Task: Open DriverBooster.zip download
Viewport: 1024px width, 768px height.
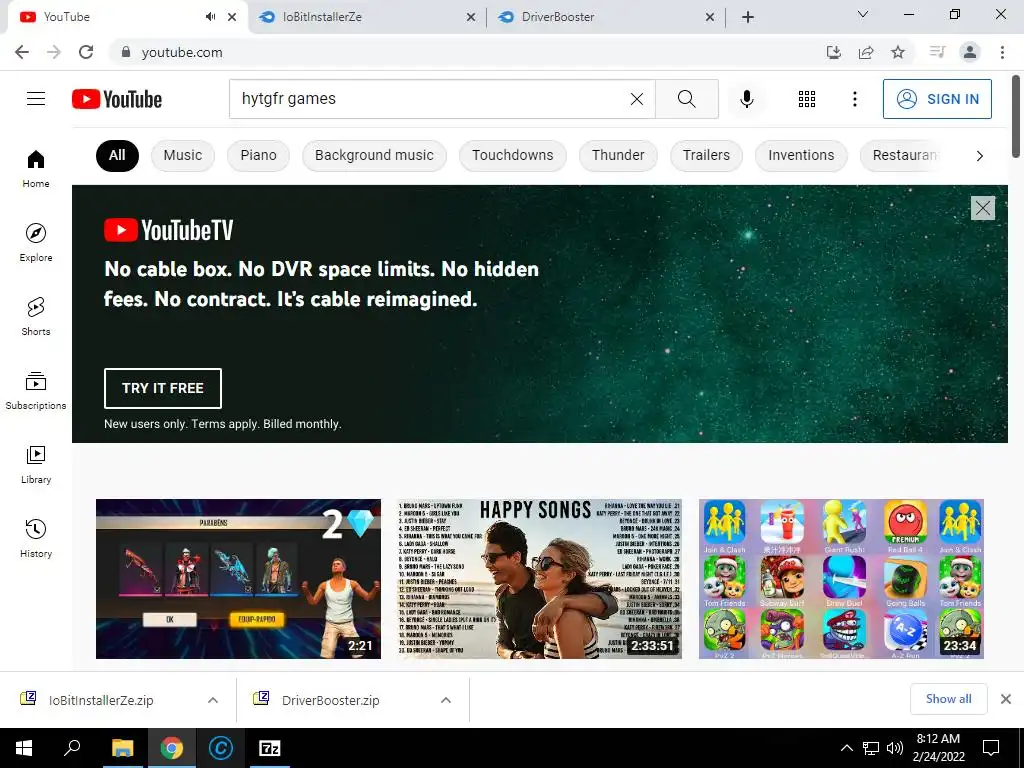Action: click(330, 700)
